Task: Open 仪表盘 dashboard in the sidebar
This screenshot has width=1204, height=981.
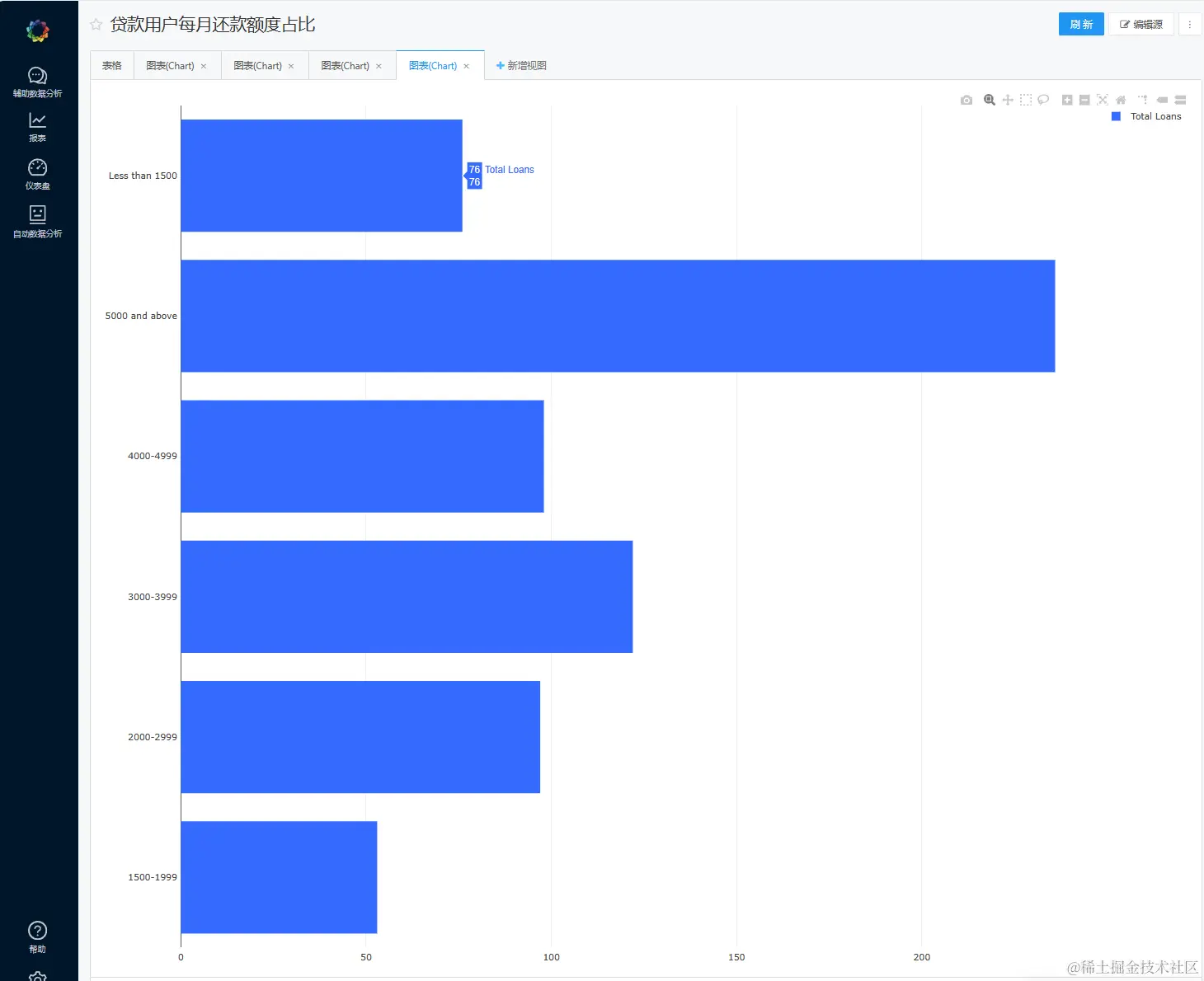Action: pos(38,174)
